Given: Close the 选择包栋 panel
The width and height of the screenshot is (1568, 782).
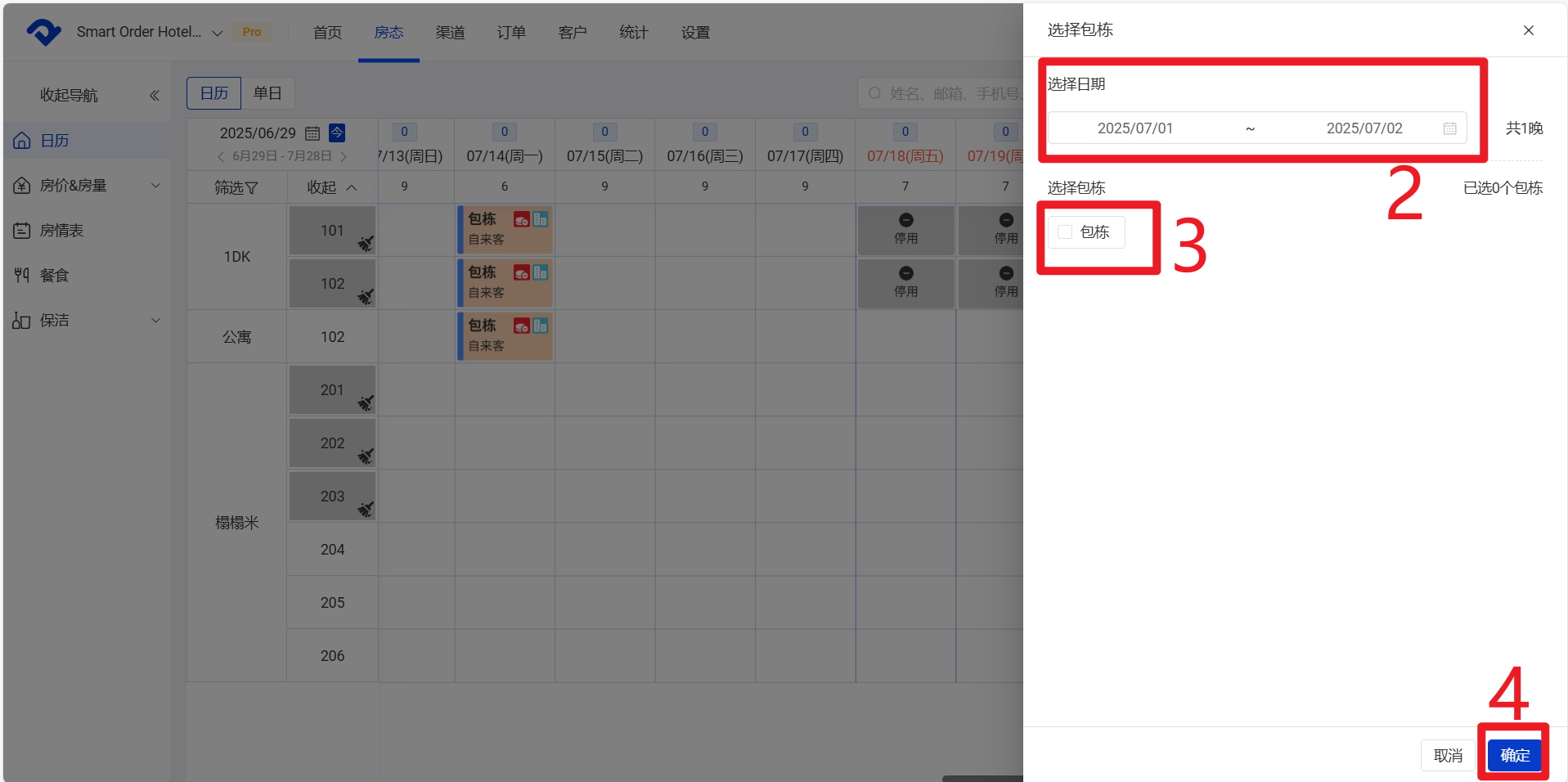Looking at the screenshot, I should [1528, 30].
